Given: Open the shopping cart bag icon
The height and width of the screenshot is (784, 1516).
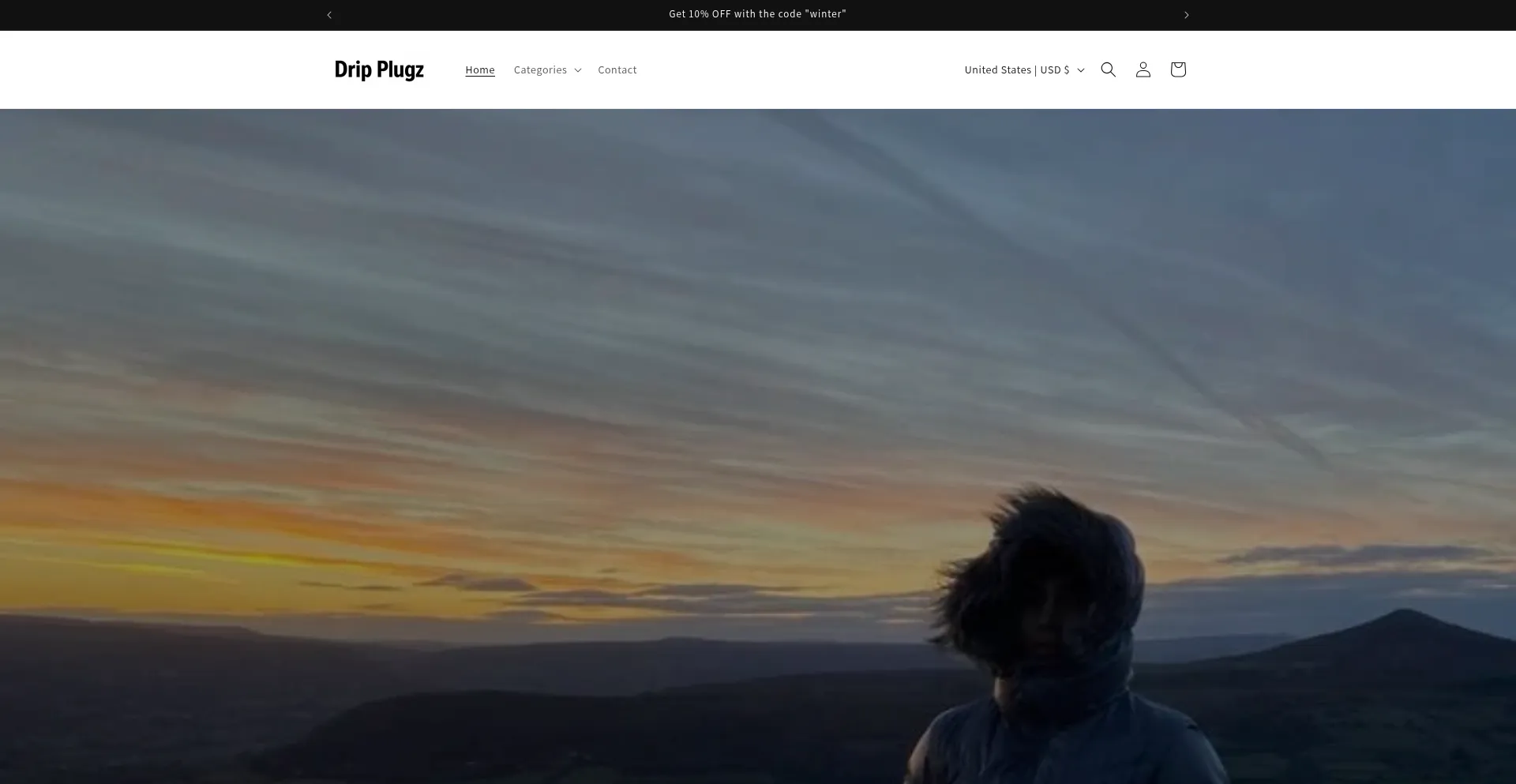Looking at the screenshot, I should (1177, 69).
